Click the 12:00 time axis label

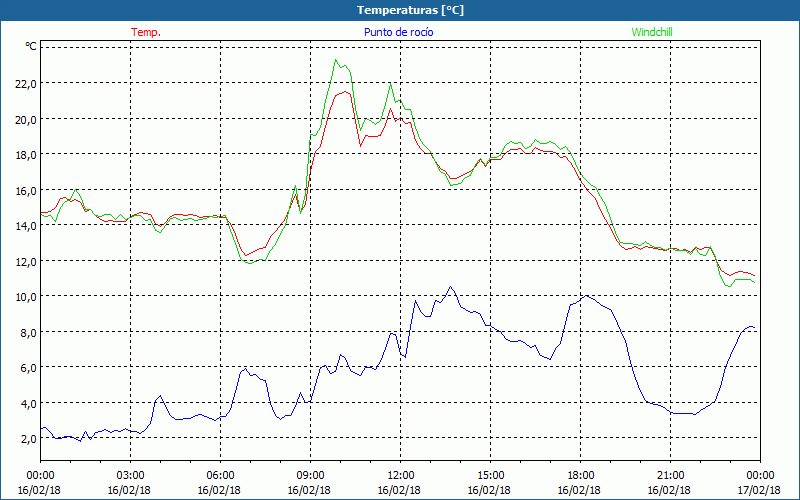pyautogui.click(x=400, y=475)
